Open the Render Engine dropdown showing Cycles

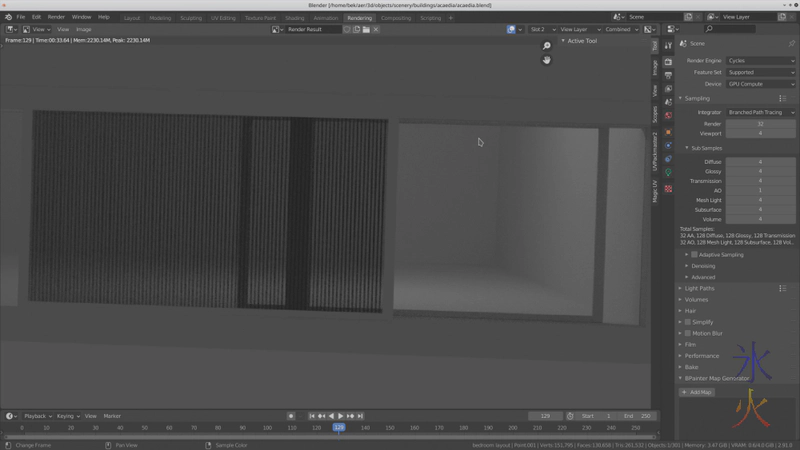(x=760, y=61)
